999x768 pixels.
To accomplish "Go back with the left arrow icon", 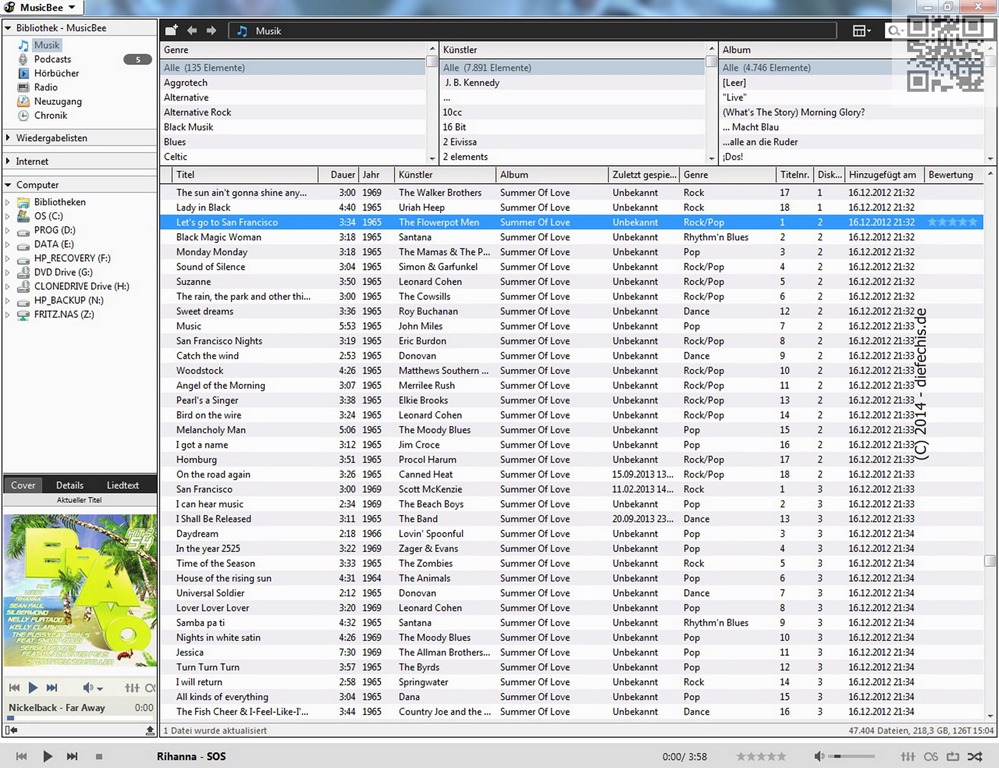I will (x=192, y=31).
